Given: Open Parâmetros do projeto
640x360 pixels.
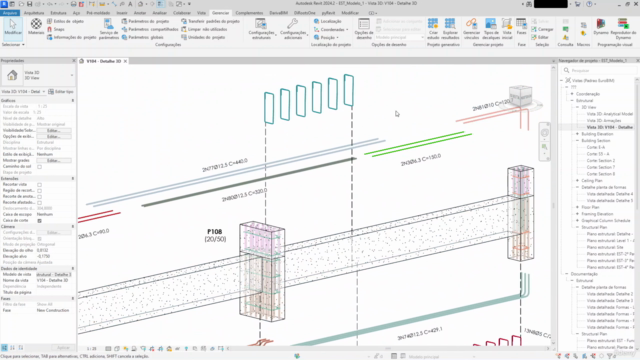Looking at the screenshot, I should 145,21.
